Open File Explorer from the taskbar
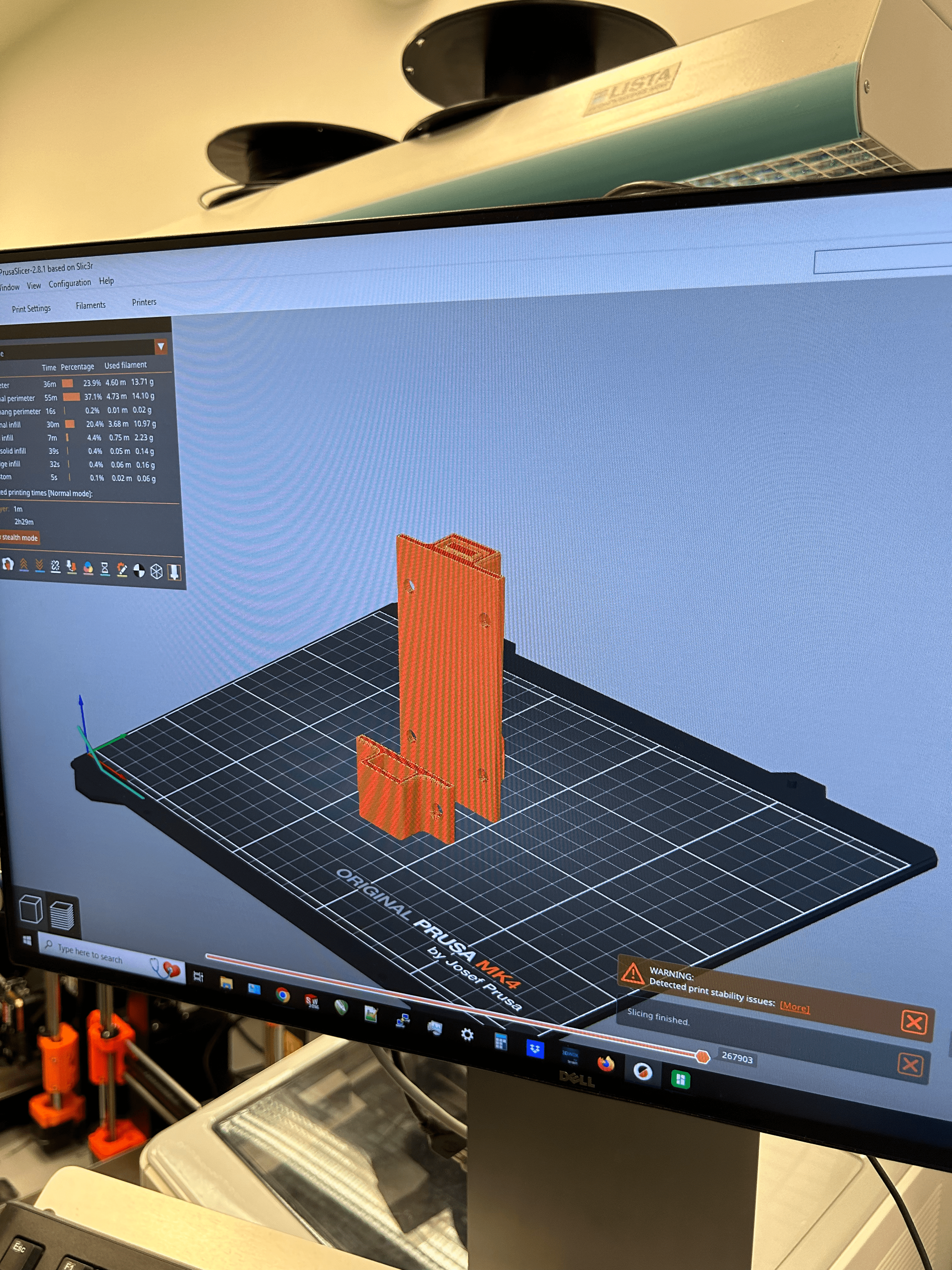The image size is (952, 1270). click(x=226, y=983)
